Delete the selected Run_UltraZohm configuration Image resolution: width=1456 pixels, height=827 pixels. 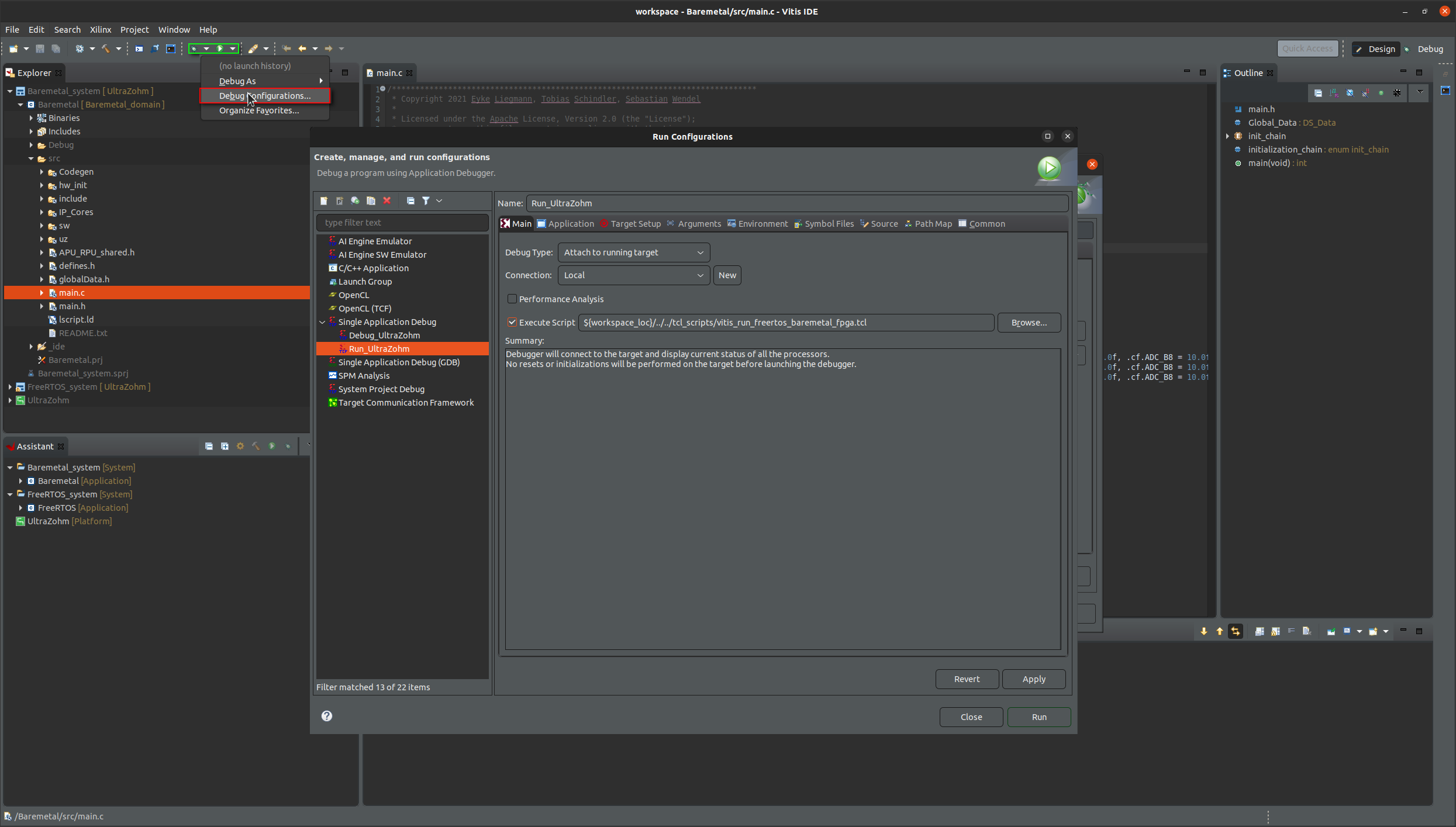pyautogui.click(x=388, y=201)
